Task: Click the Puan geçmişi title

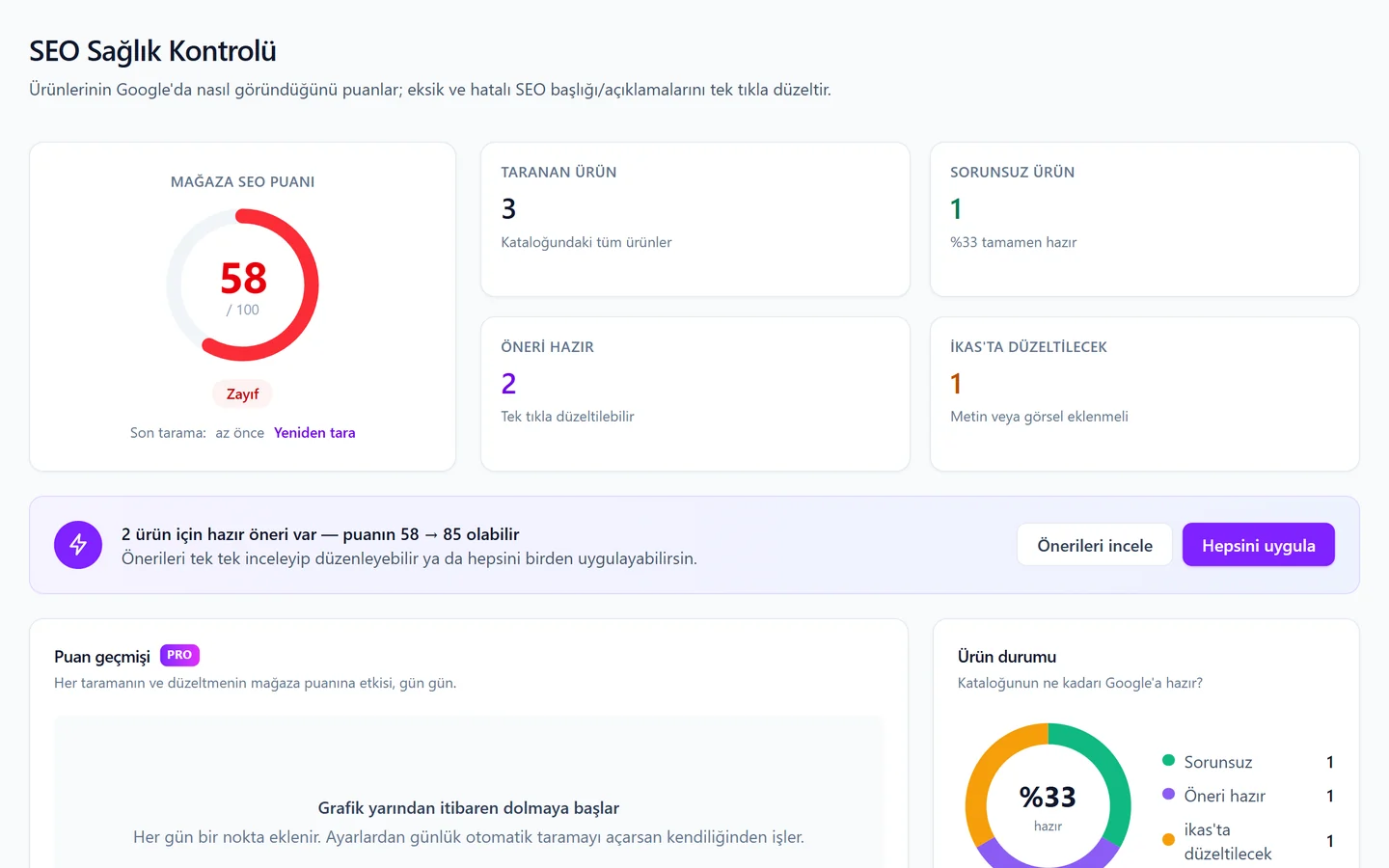Action: tap(102, 657)
